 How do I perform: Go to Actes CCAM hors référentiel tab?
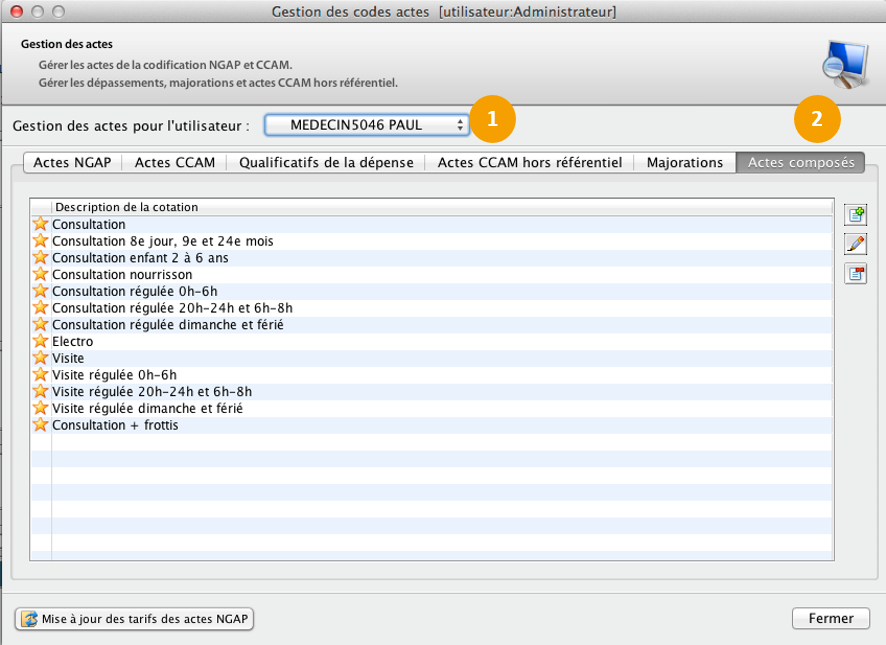530,162
